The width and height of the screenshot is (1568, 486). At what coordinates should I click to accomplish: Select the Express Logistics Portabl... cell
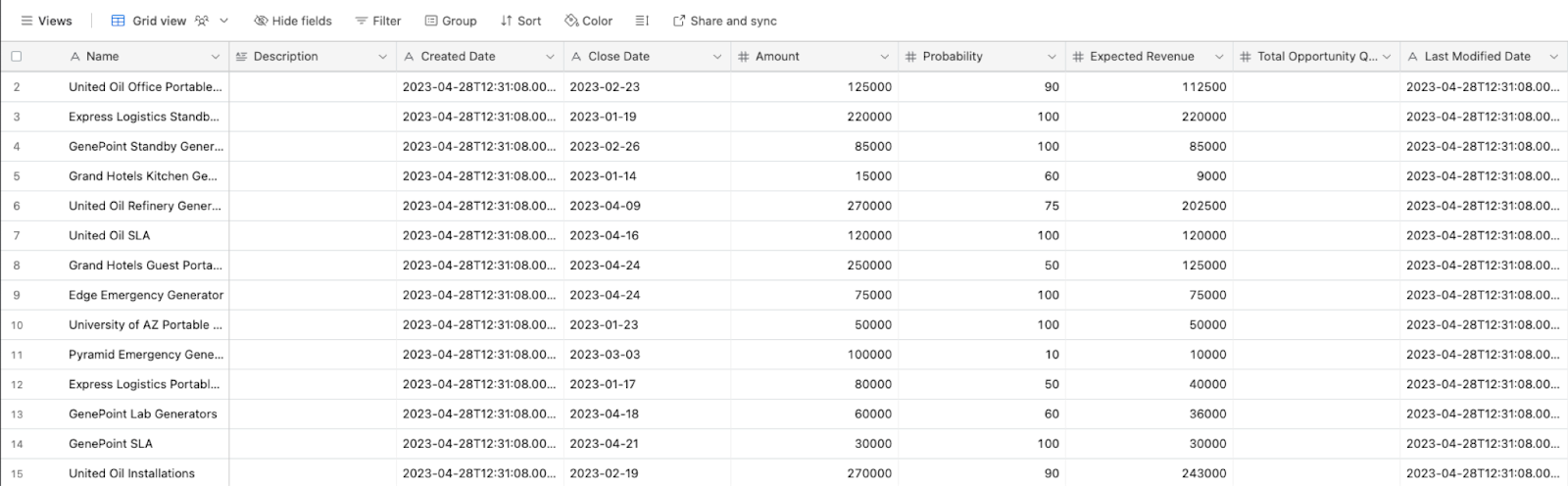point(145,384)
